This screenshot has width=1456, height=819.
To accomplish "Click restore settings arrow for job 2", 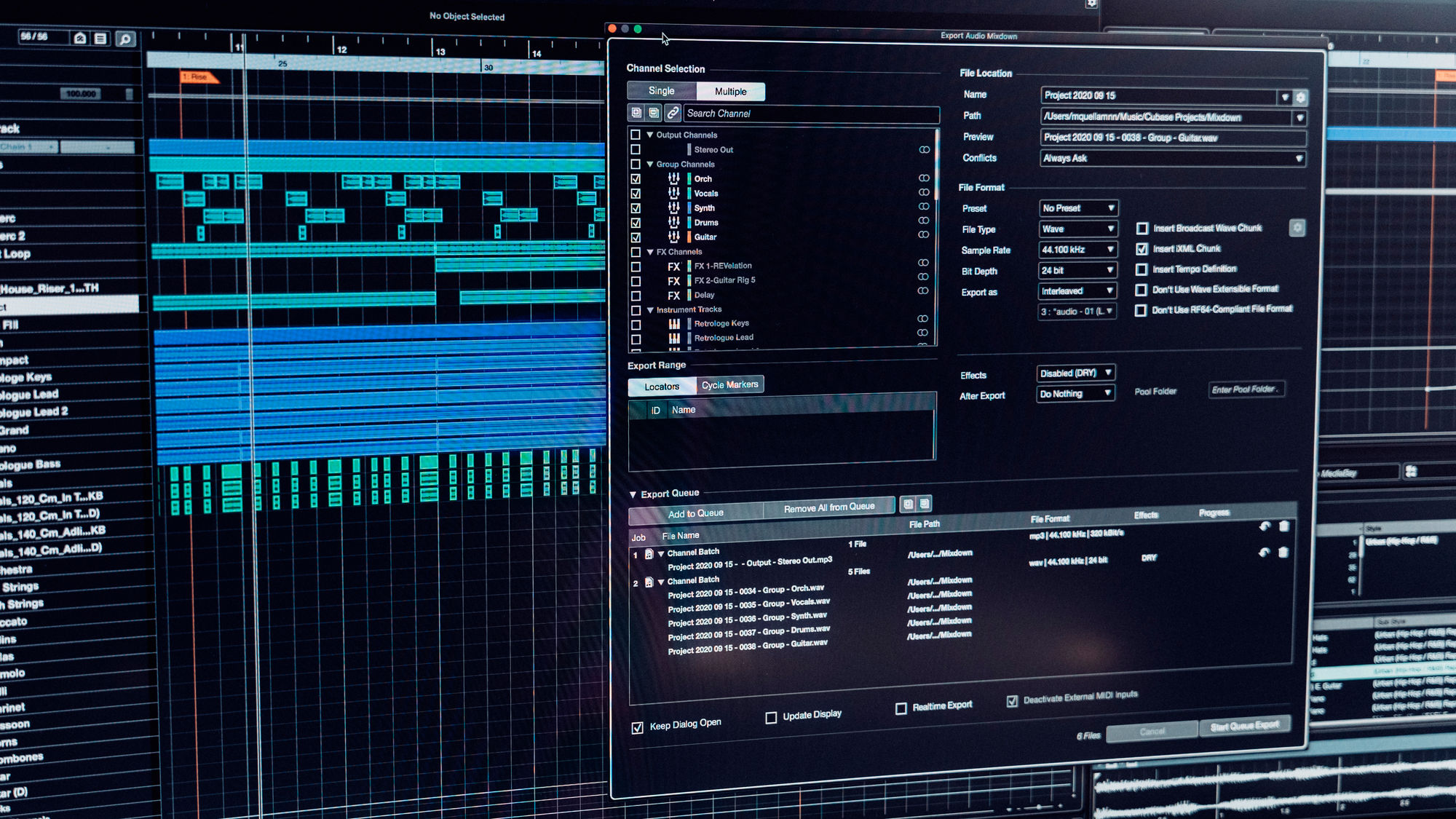I will [x=1265, y=553].
